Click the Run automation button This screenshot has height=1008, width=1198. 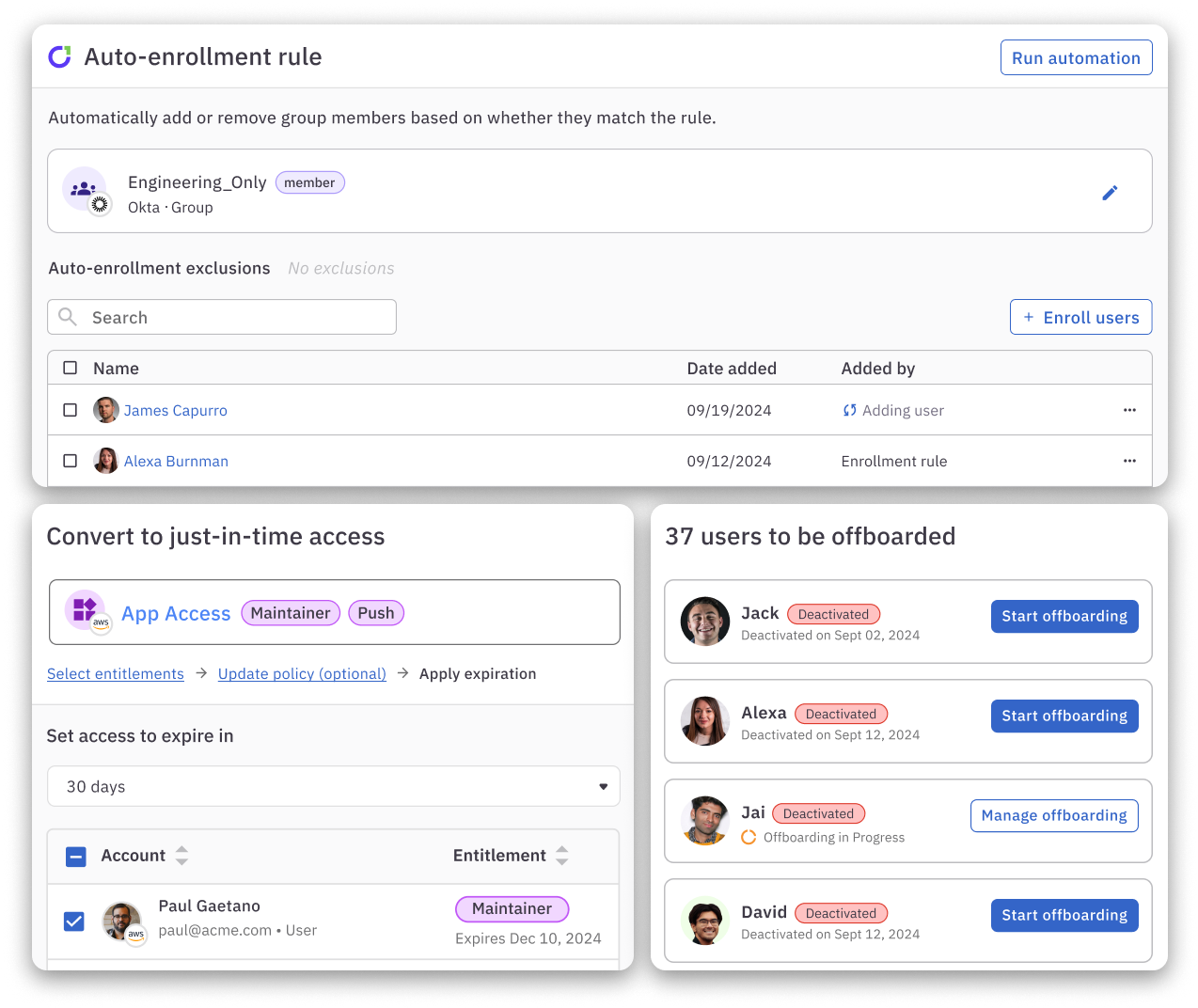click(1076, 57)
